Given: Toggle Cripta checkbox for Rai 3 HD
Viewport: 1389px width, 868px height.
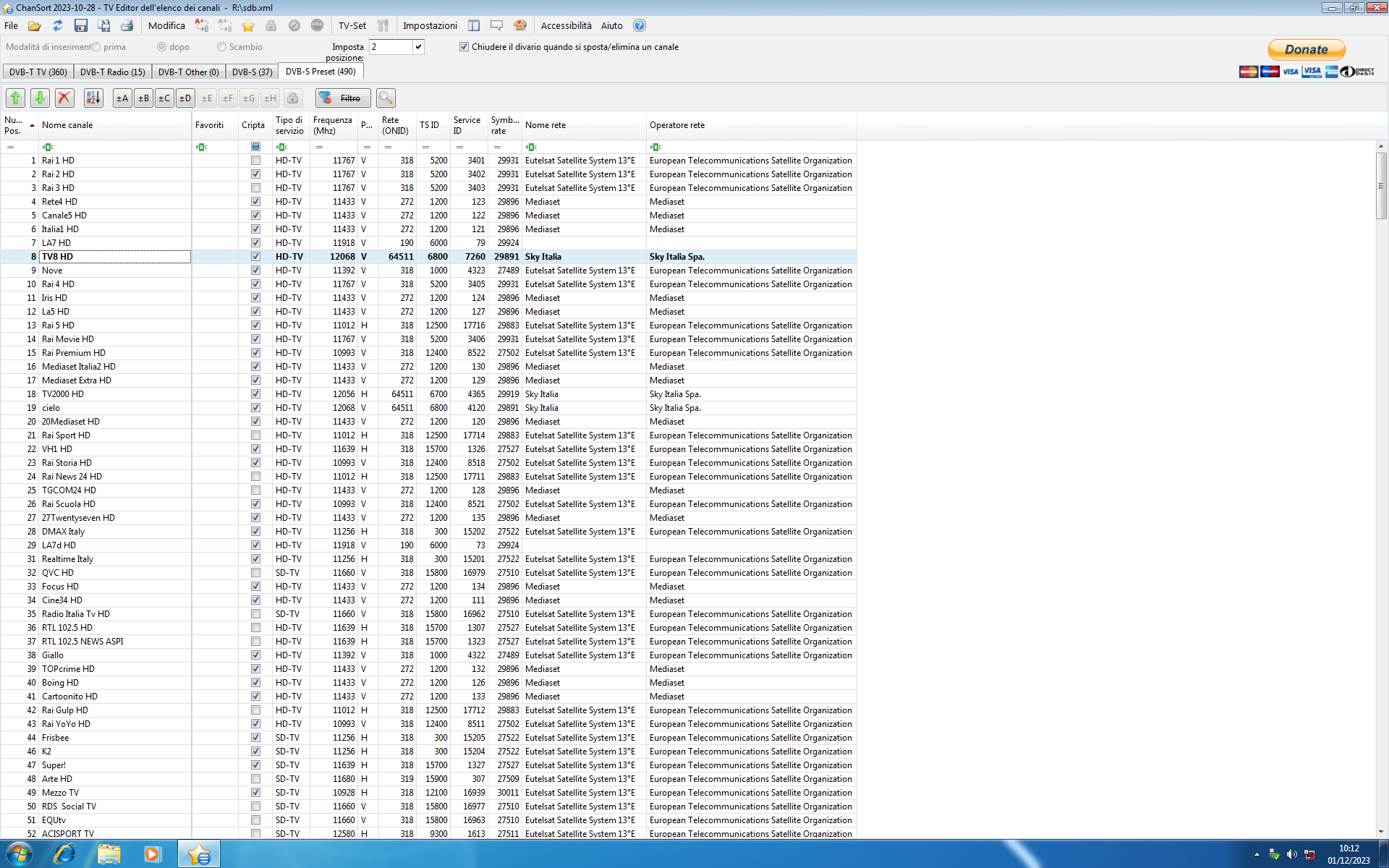Looking at the screenshot, I should pos(255,188).
